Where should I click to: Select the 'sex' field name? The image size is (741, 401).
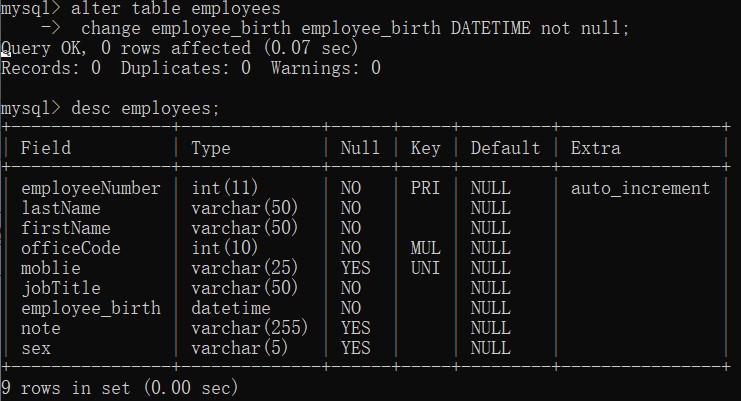pos(36,349)
